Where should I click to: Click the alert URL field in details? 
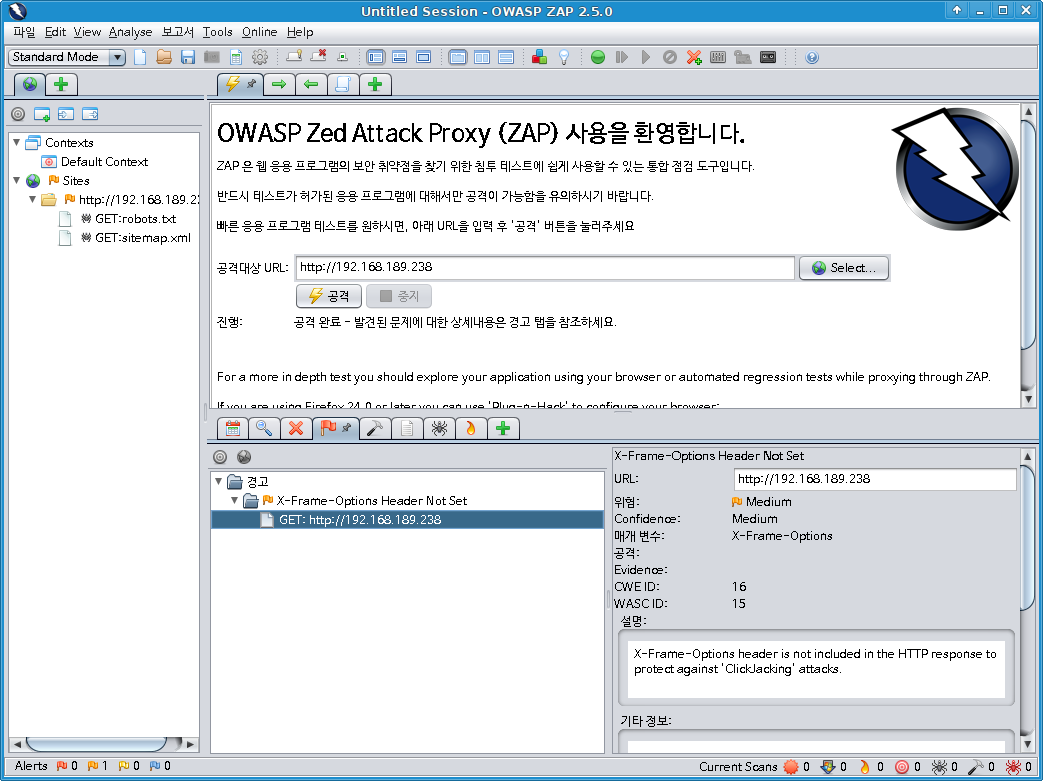(875, 479)
